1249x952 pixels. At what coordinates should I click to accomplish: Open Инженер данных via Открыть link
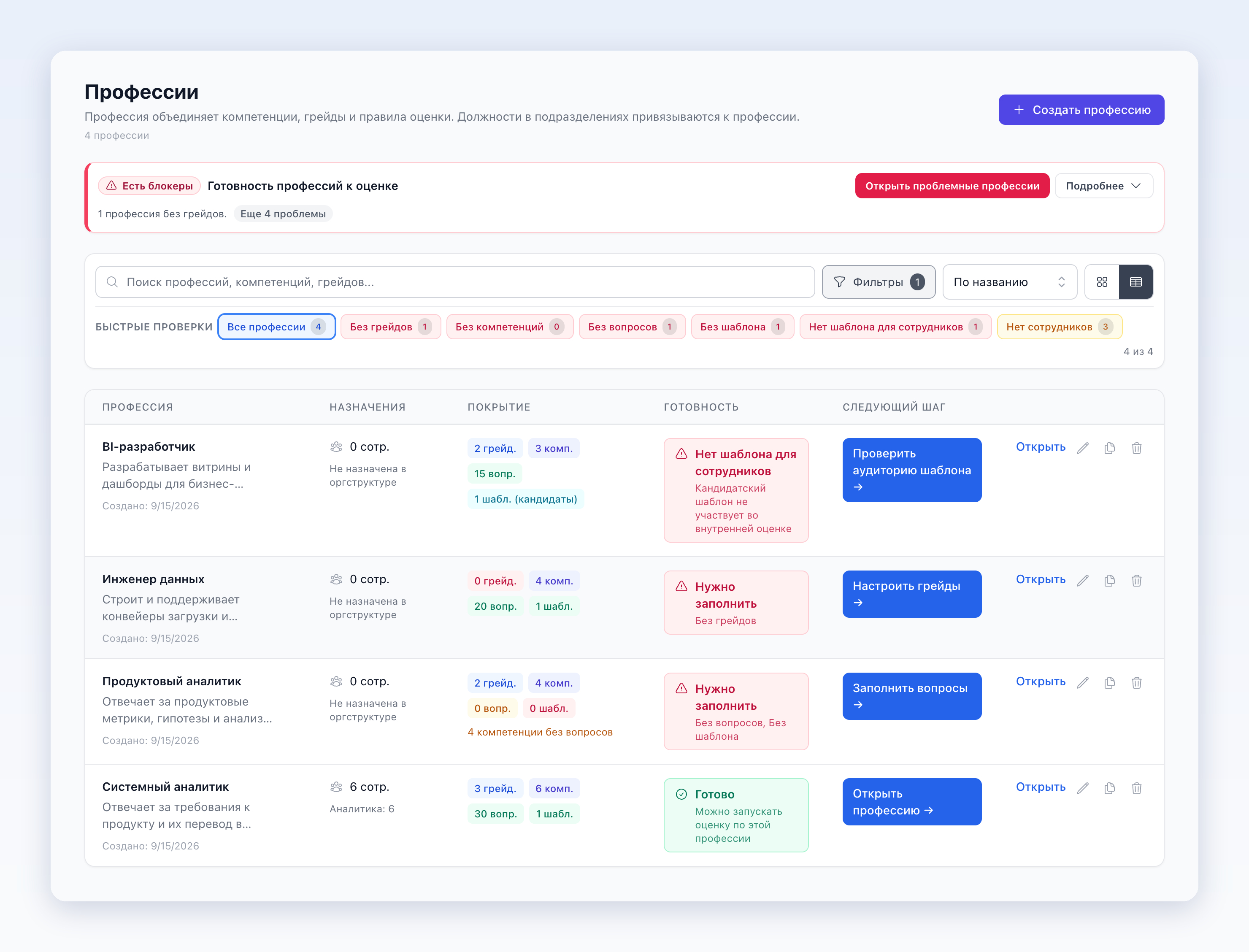click(x=1041, y=579)
